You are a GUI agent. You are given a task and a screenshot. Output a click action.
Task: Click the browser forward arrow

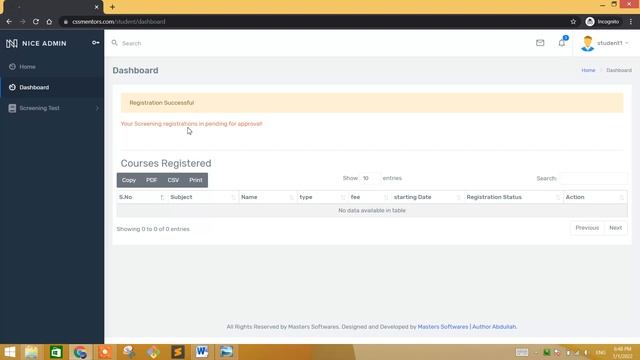(22, 22)
